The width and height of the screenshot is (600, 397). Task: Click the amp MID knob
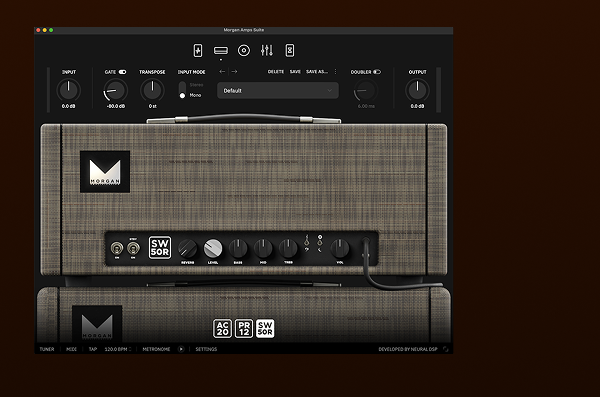(263, 248)
